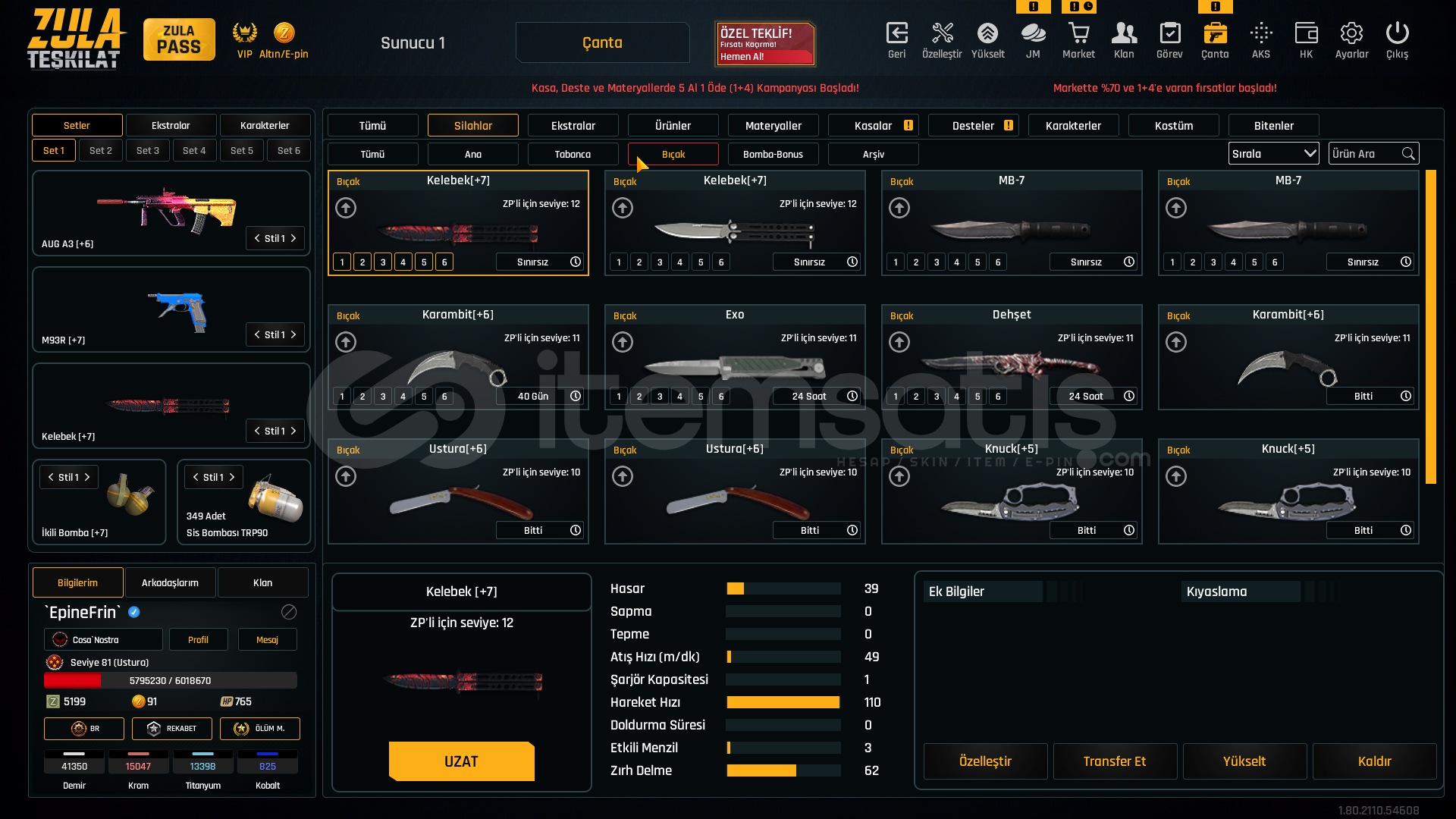Open the Klan icon in top bar
The height and width of the screenshot is (819, 1456).
[1124, 34]
